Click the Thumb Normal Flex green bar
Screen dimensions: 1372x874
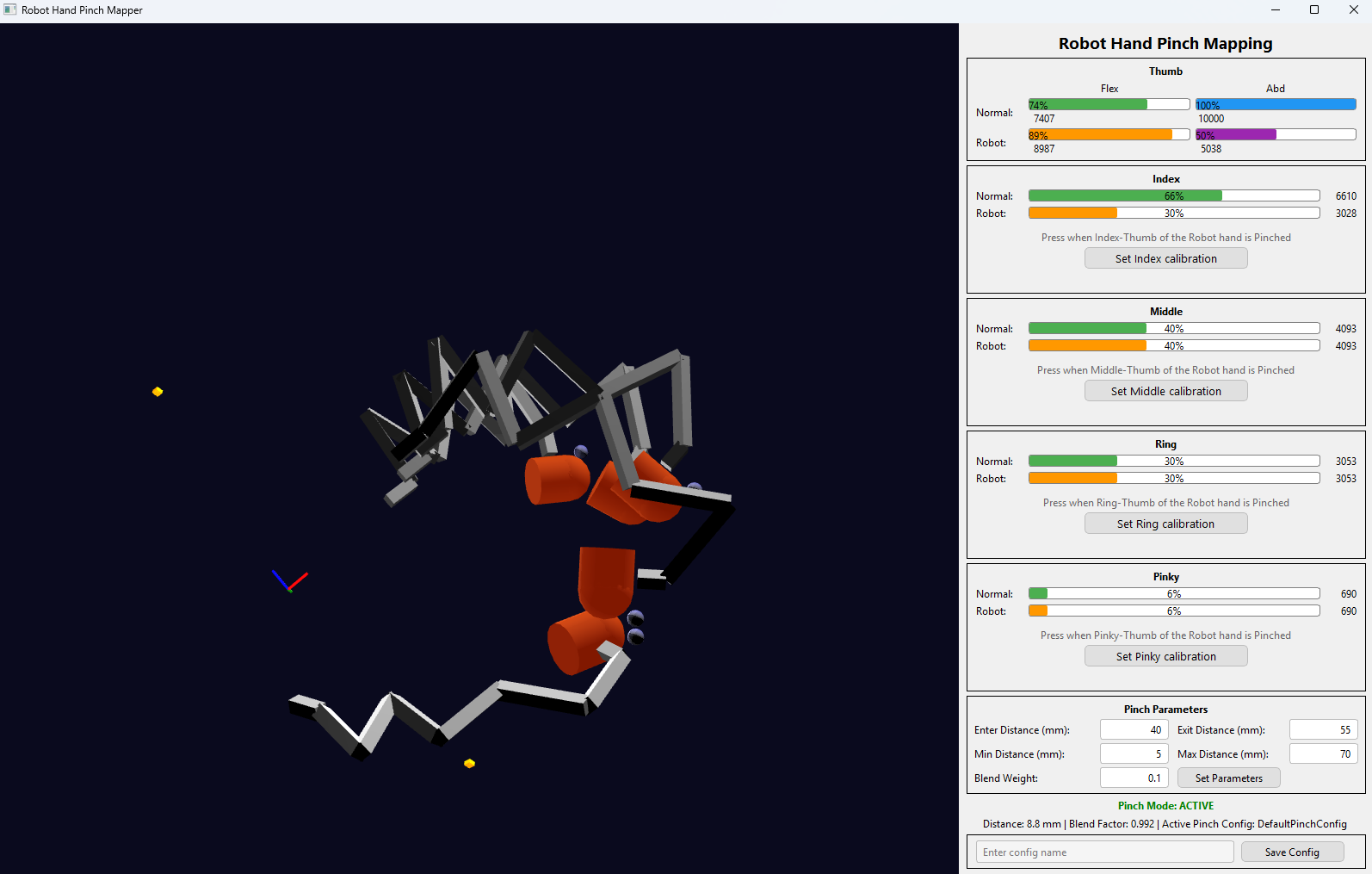point(1108,104)
